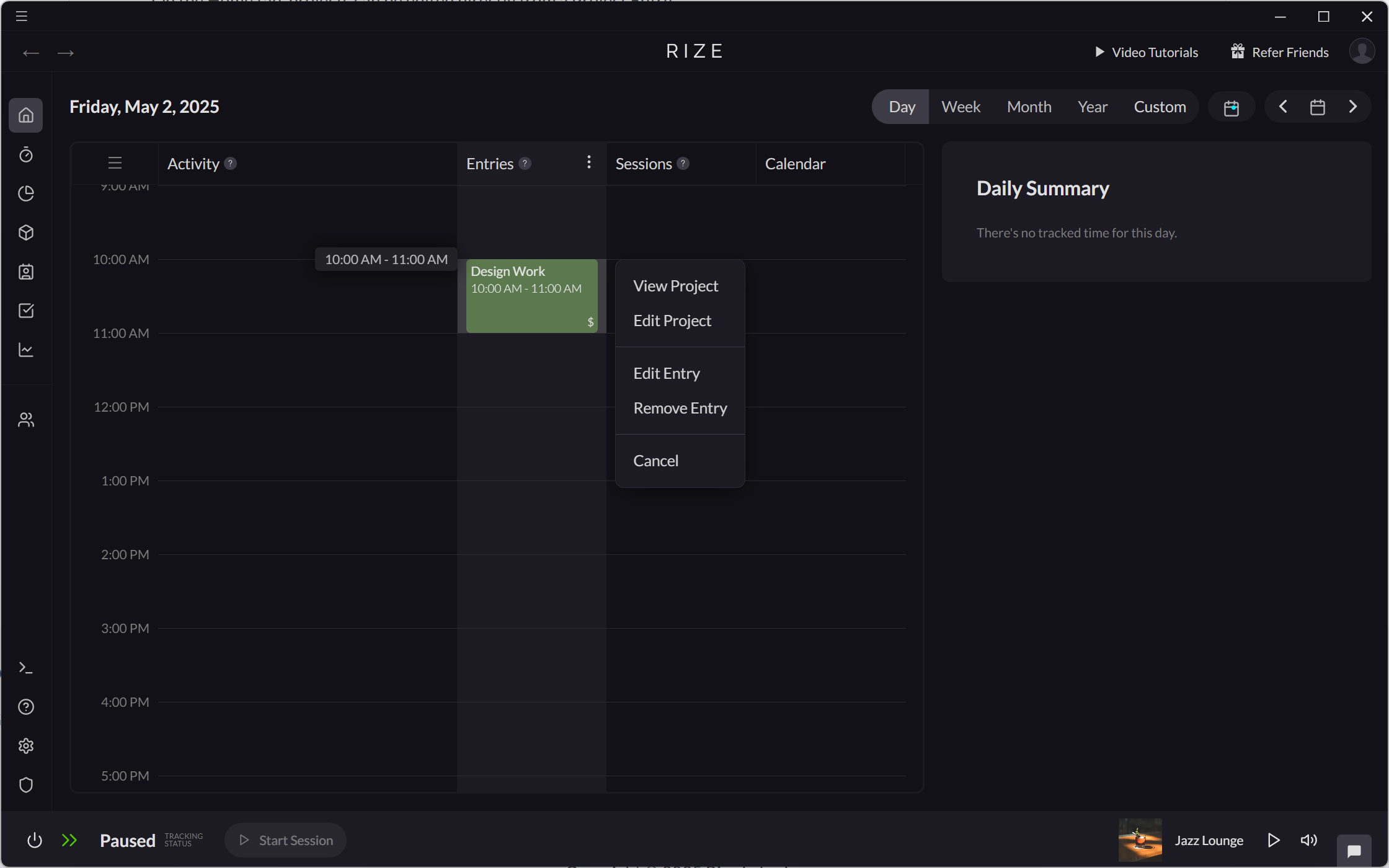Open the calendar date picker icon

pos(1318,106)
